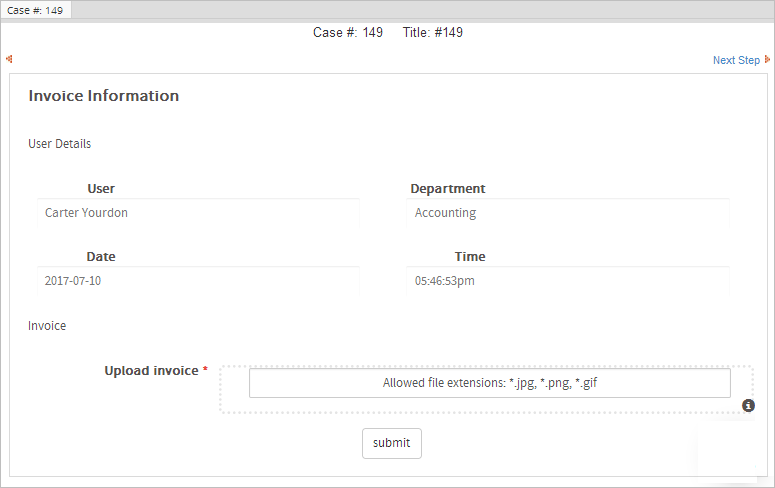Click the Department column label
The width and height of the screenshot is (775, 488).
448,188
